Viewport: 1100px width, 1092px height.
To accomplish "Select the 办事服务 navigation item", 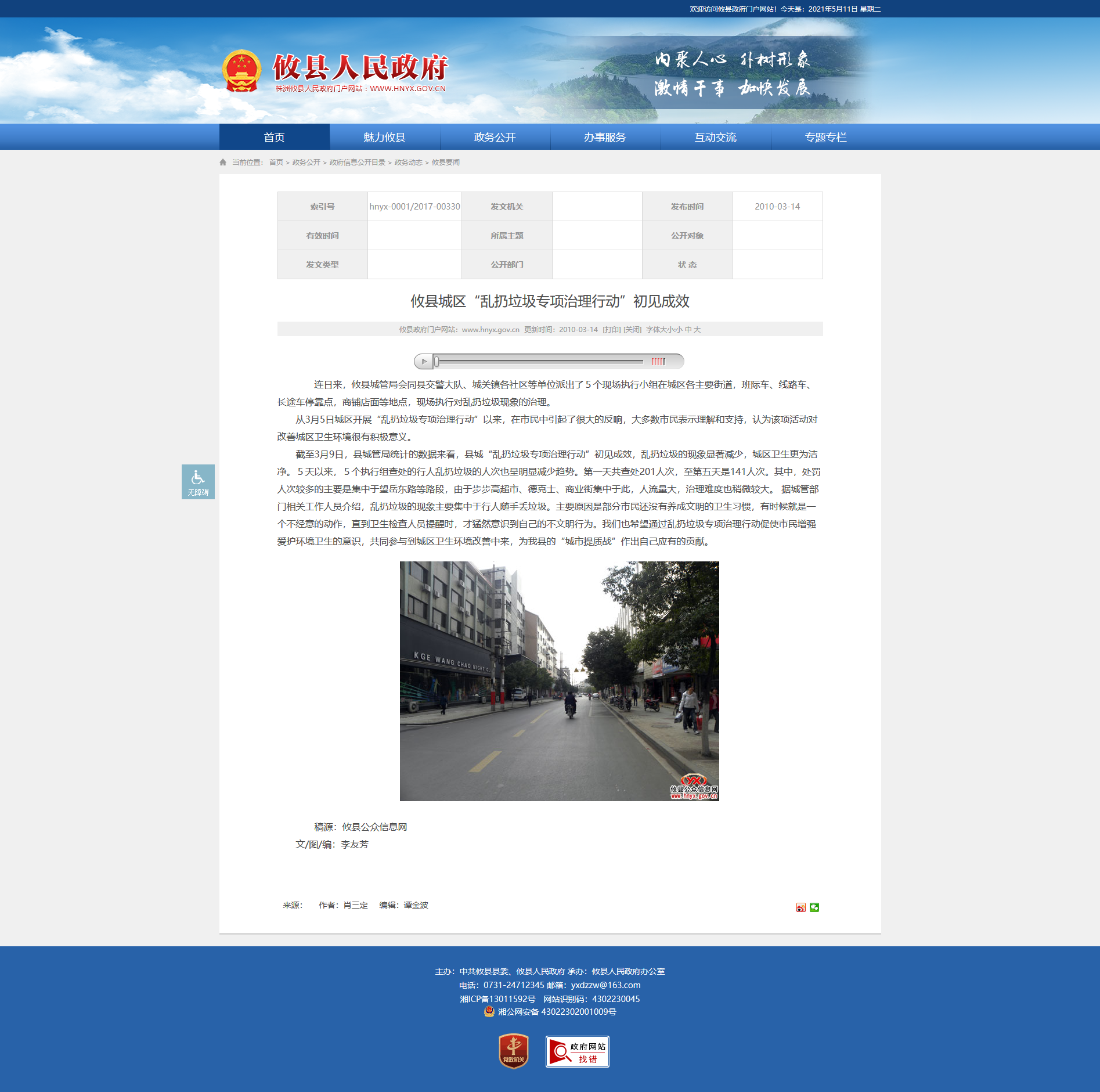I will (x=605, y=137).
